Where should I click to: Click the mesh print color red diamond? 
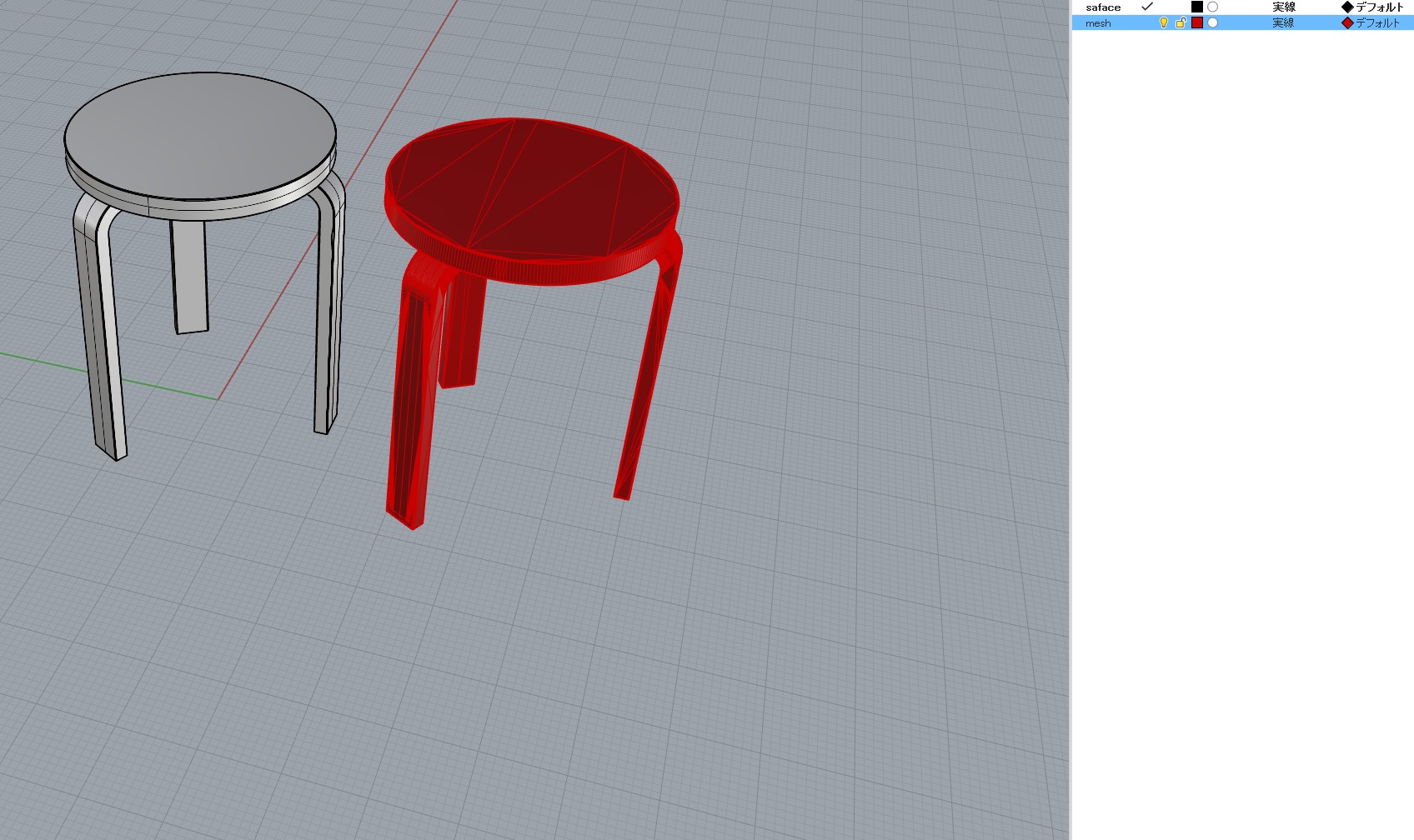point(1347,23)
